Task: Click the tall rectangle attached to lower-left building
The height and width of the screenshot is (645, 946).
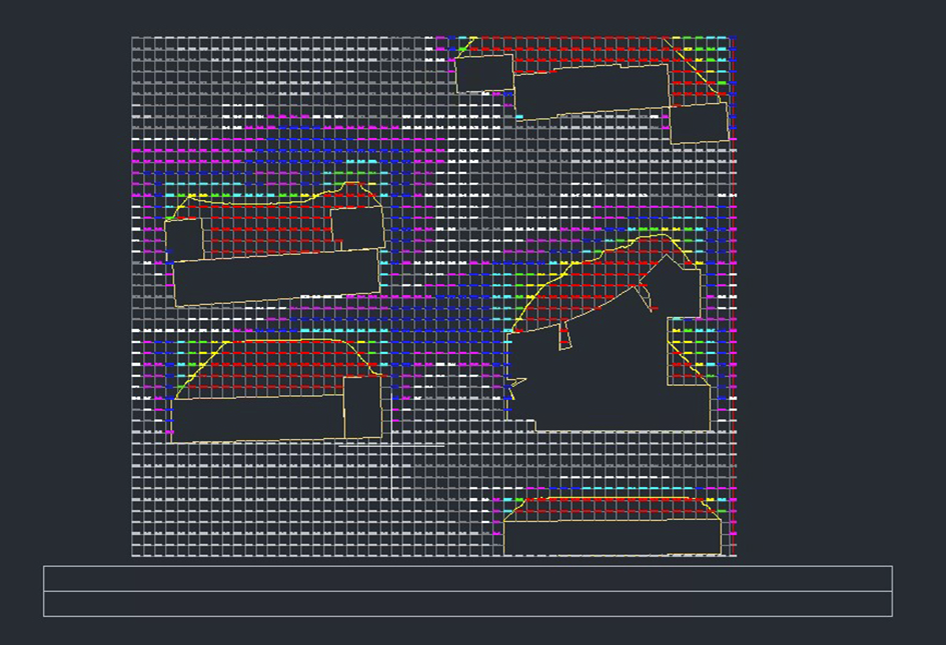Action: (363, 408)
